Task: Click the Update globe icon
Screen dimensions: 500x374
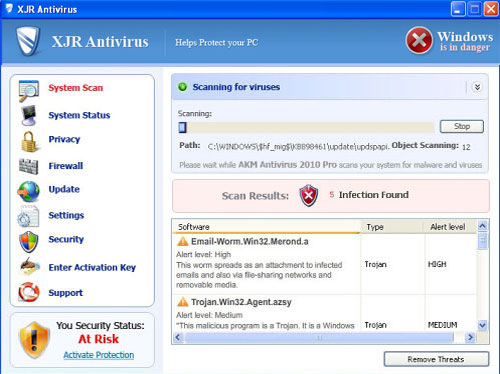Action: (29, 191)
